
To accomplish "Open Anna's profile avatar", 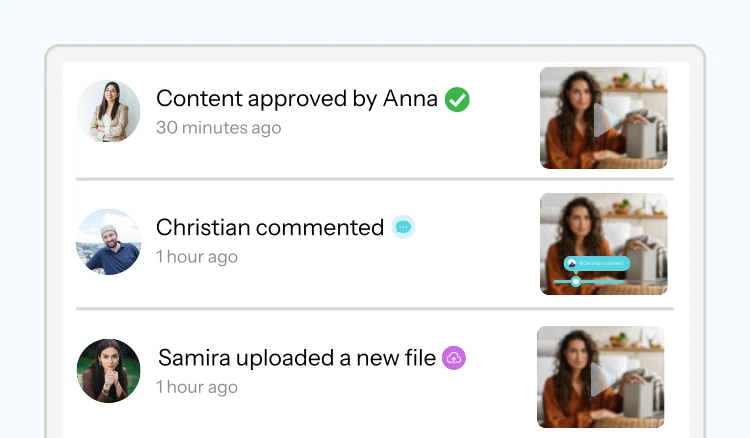I will point(108,112).
